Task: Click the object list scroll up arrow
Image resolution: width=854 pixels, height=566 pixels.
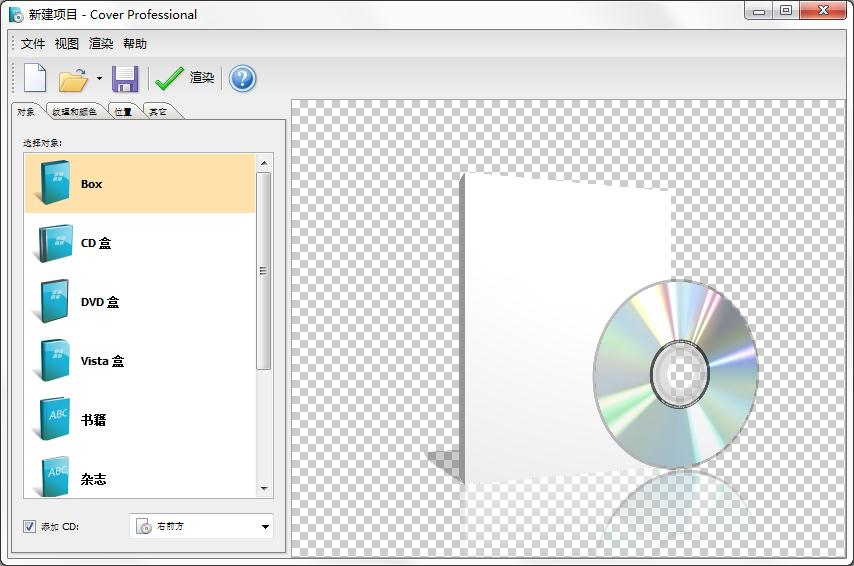Action: tap(264, 163)
